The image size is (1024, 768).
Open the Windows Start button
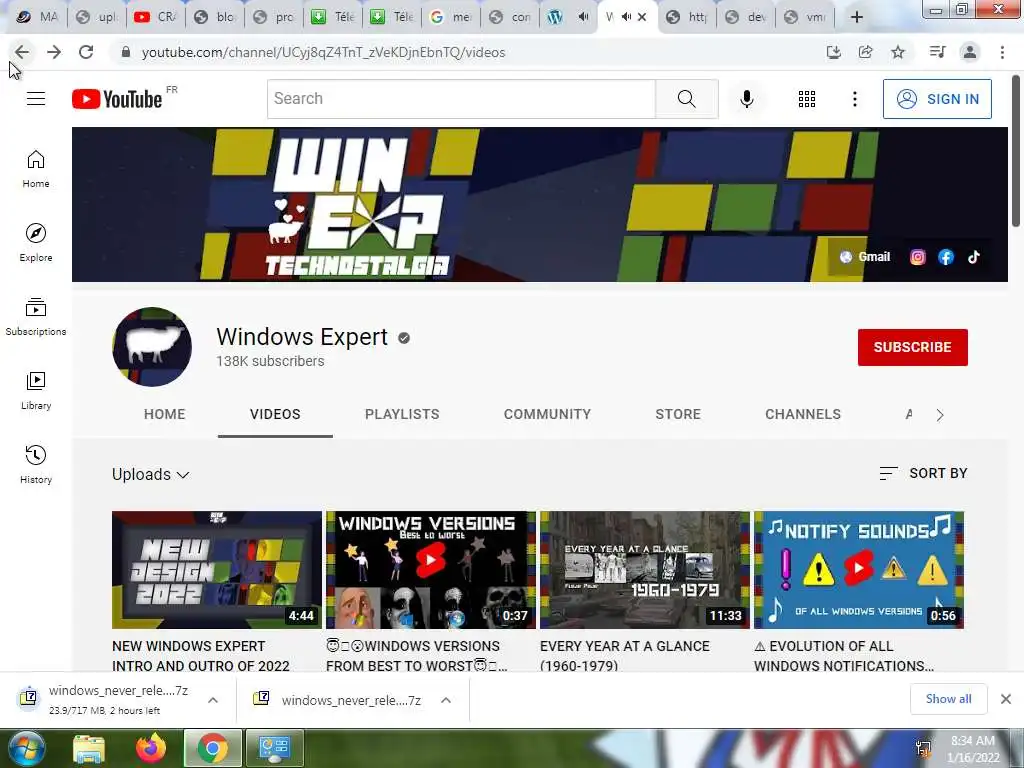coord(25,748)
